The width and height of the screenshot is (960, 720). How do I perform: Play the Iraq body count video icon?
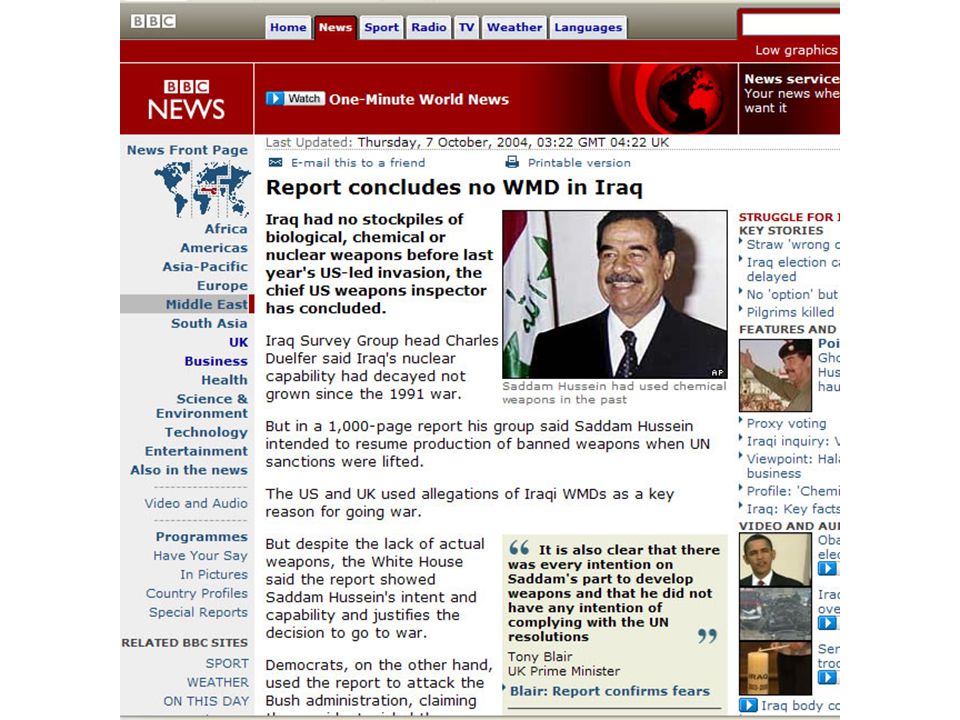click(x=748, y=705)
